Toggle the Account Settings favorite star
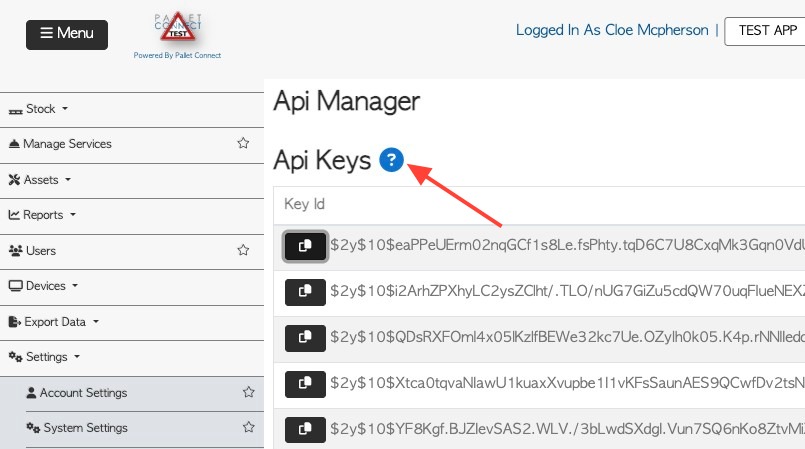805x449 pixels. [248, 393]
